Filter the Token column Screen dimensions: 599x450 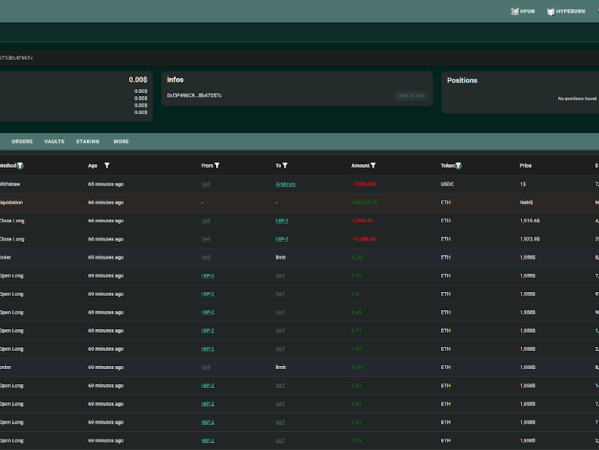click(458, 165)
